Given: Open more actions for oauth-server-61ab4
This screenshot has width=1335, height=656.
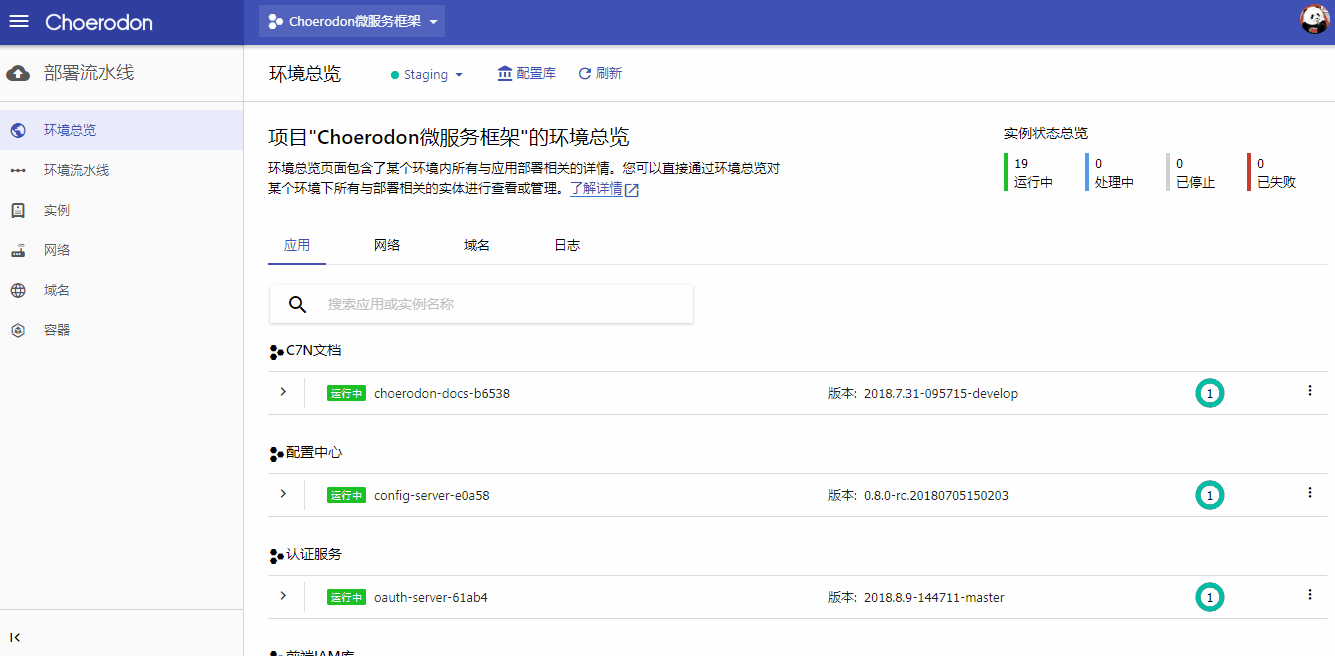Looking at the screenshot, I should tap(1310, 595).
